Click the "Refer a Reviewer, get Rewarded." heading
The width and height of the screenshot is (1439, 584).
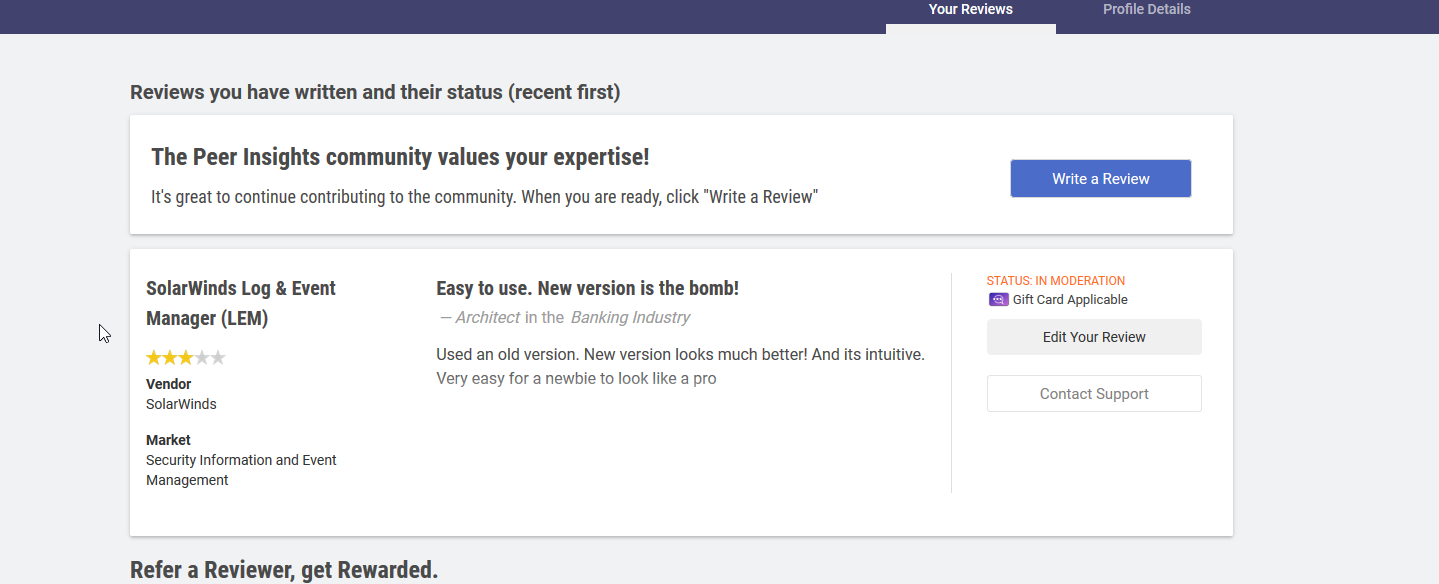284,571
